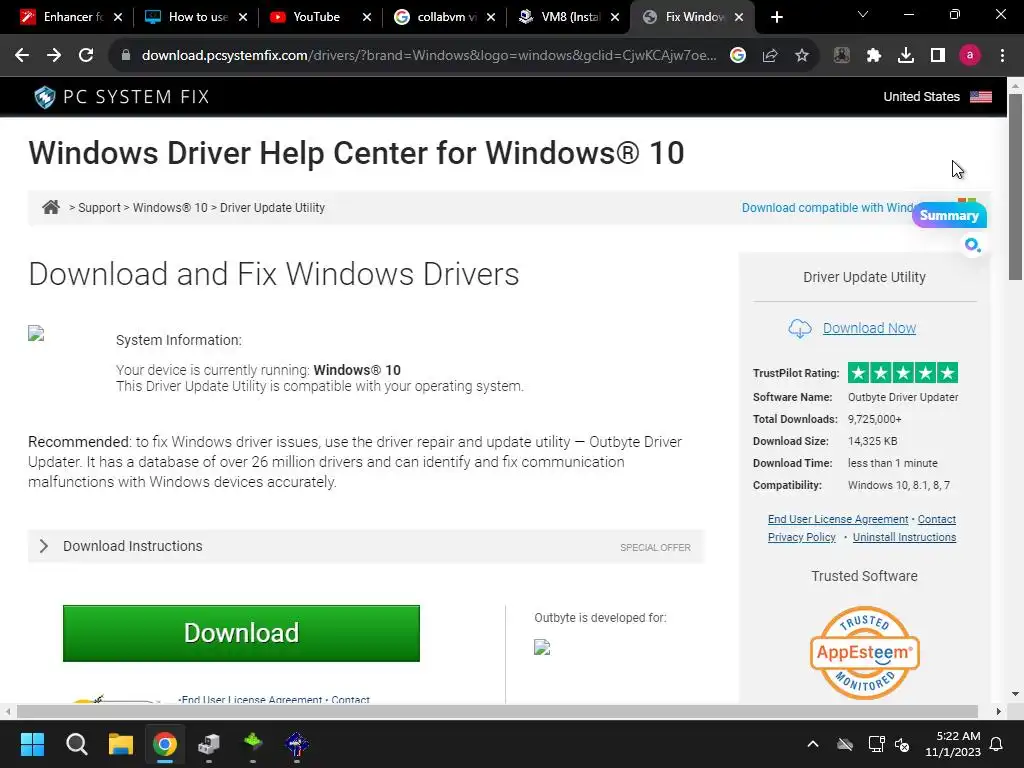Click the TrustPilot five-star rating
1024x768 pixels.
(x=903, y=373)
